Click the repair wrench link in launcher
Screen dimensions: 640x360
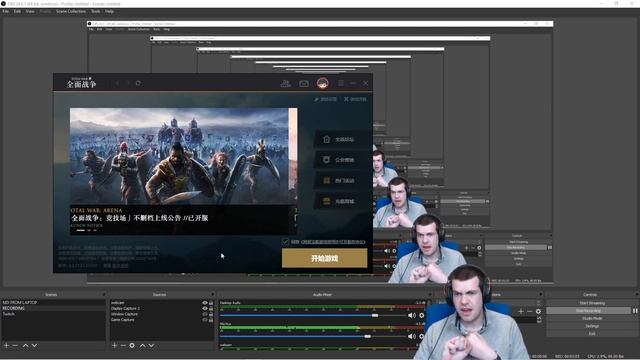[x=325, y=99]
